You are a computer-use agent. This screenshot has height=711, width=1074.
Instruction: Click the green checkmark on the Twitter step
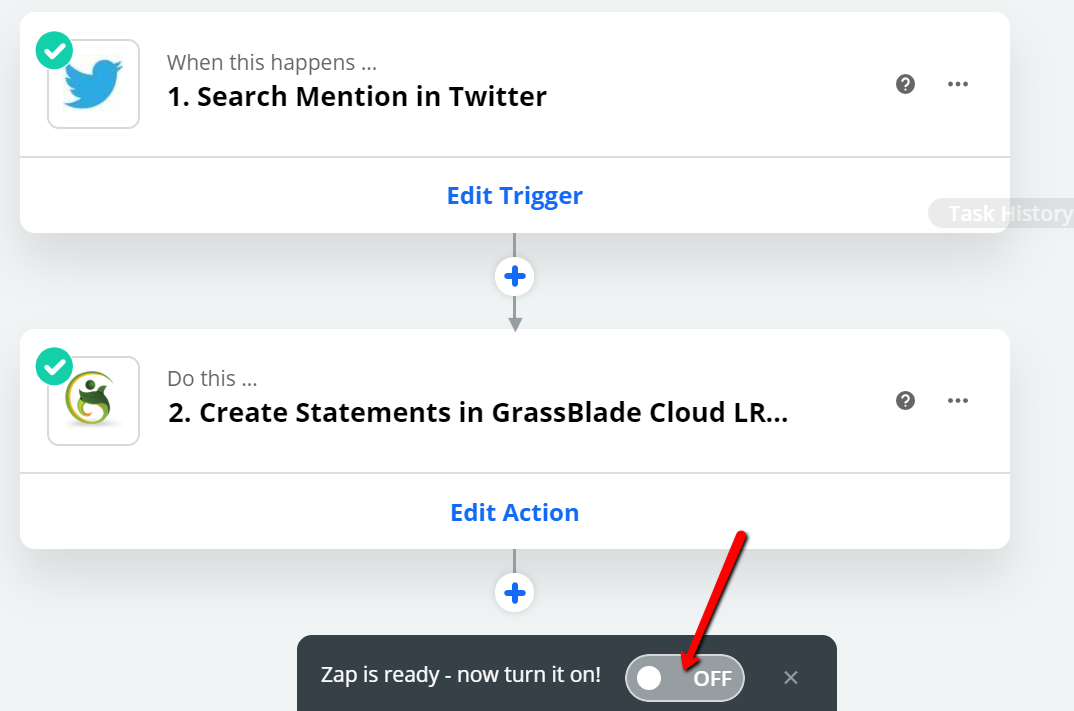pos(54,50)
